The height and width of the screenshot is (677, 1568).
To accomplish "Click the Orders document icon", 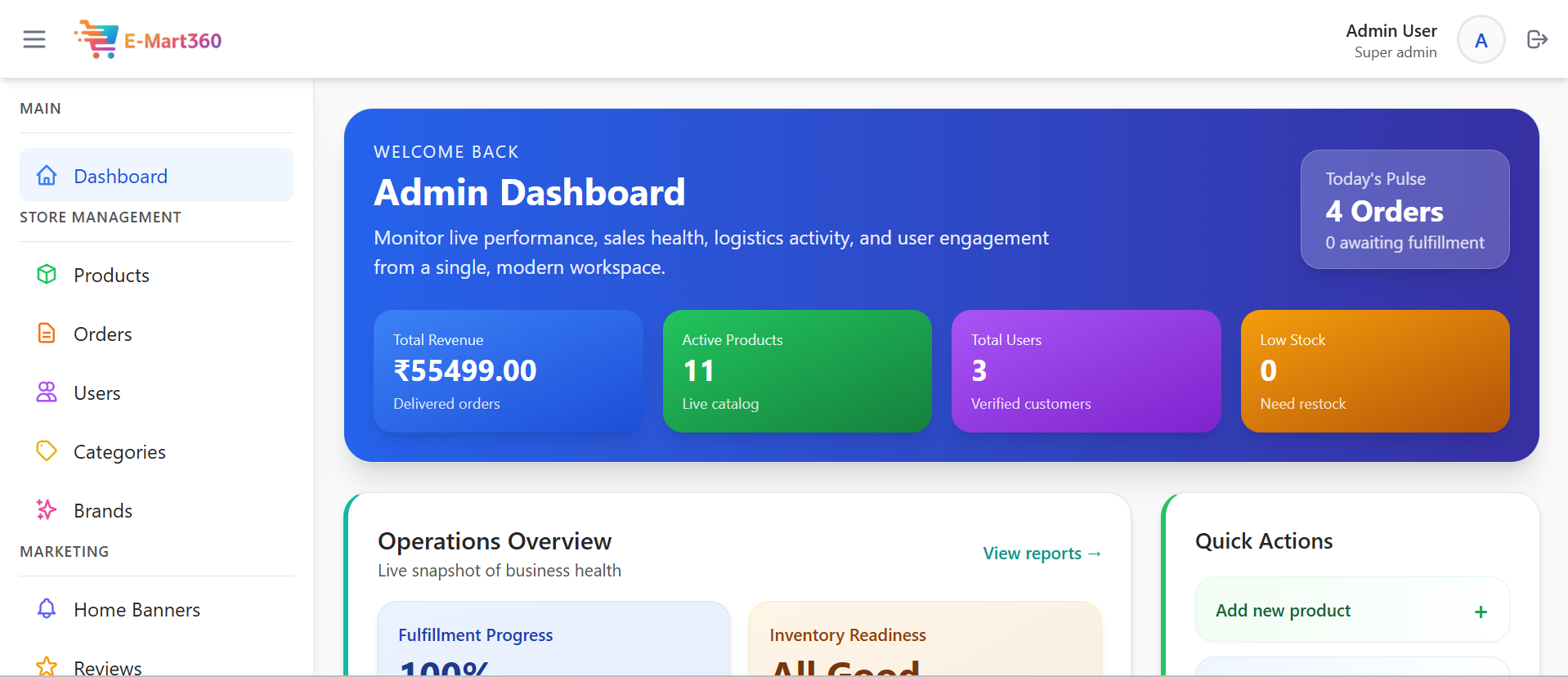I will pos(47,334).
